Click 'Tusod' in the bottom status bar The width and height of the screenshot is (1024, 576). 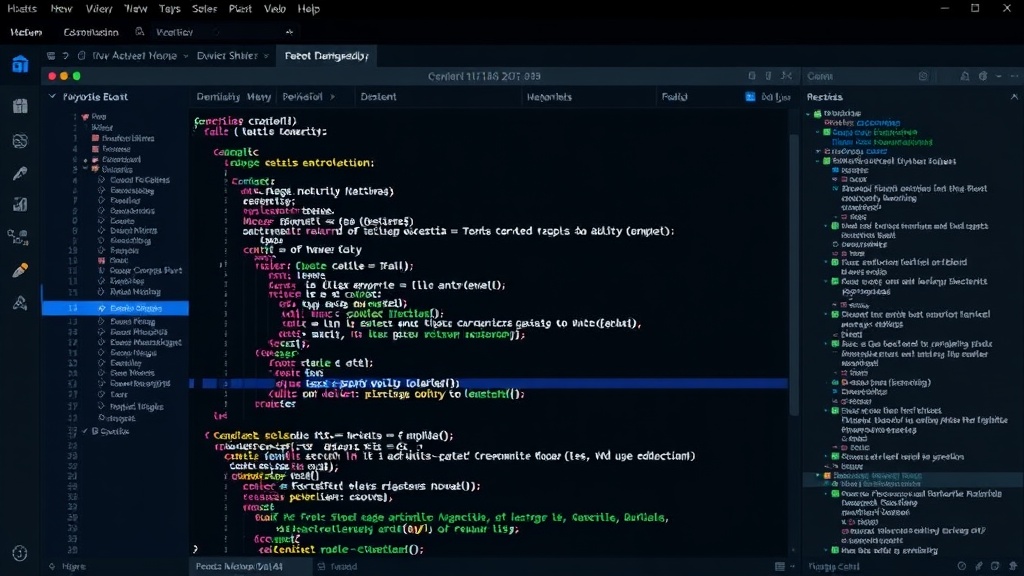[x=344, y=566]
